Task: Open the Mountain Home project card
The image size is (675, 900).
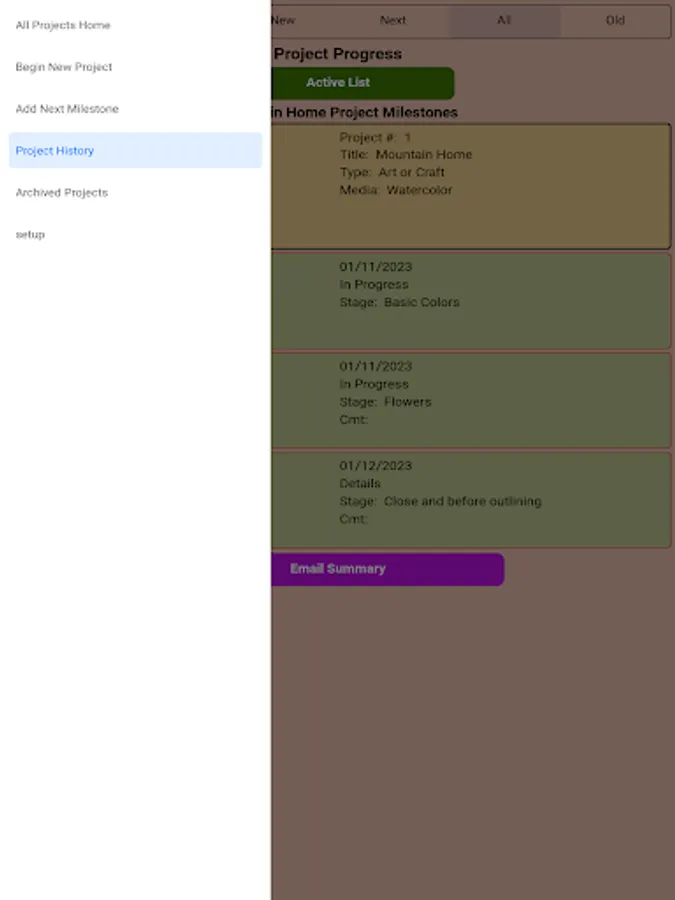Action: [x=471, y=186]
